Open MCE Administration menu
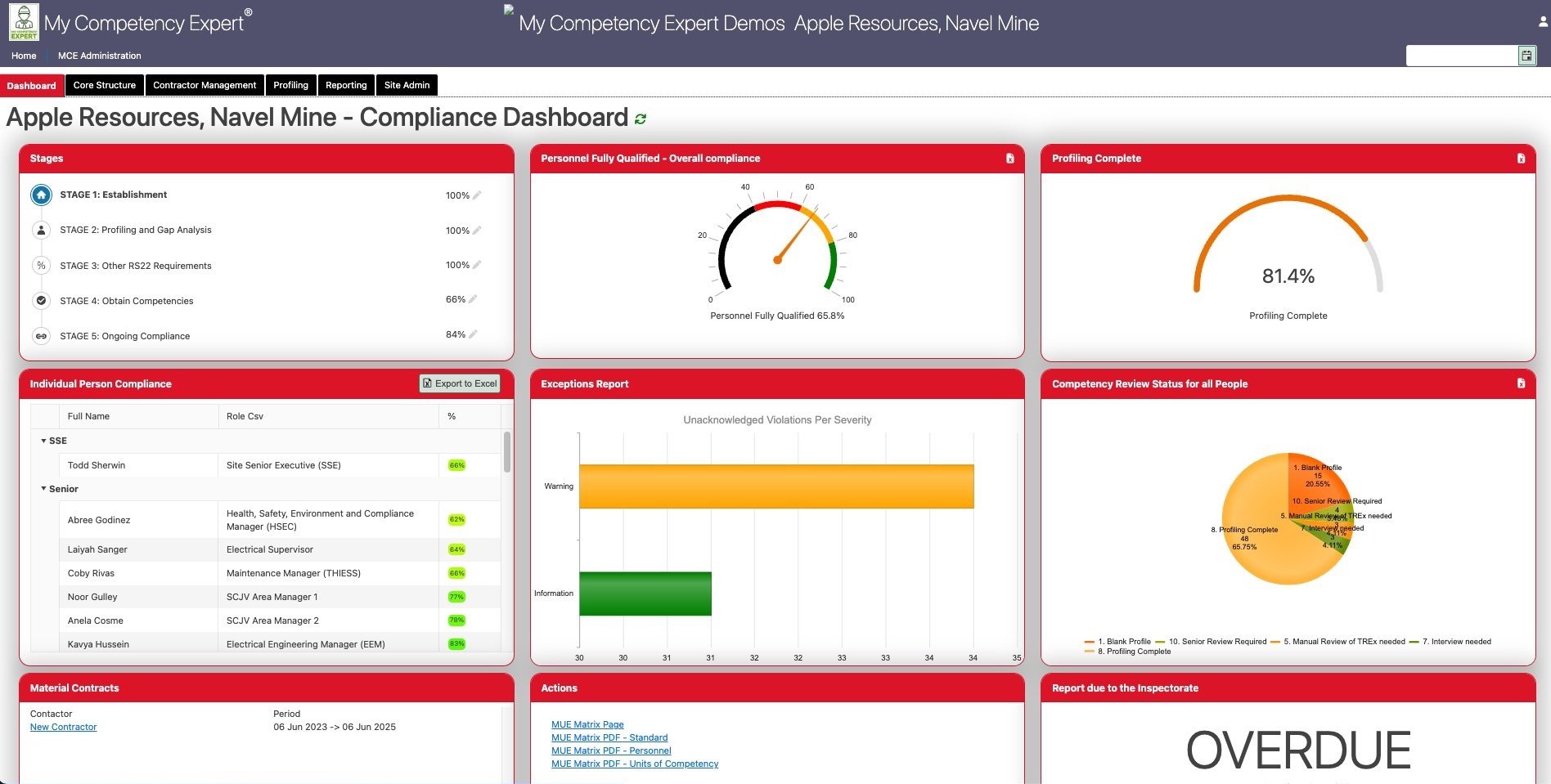The width and height of the screenshot is (1551, 784). click(100, 56)
